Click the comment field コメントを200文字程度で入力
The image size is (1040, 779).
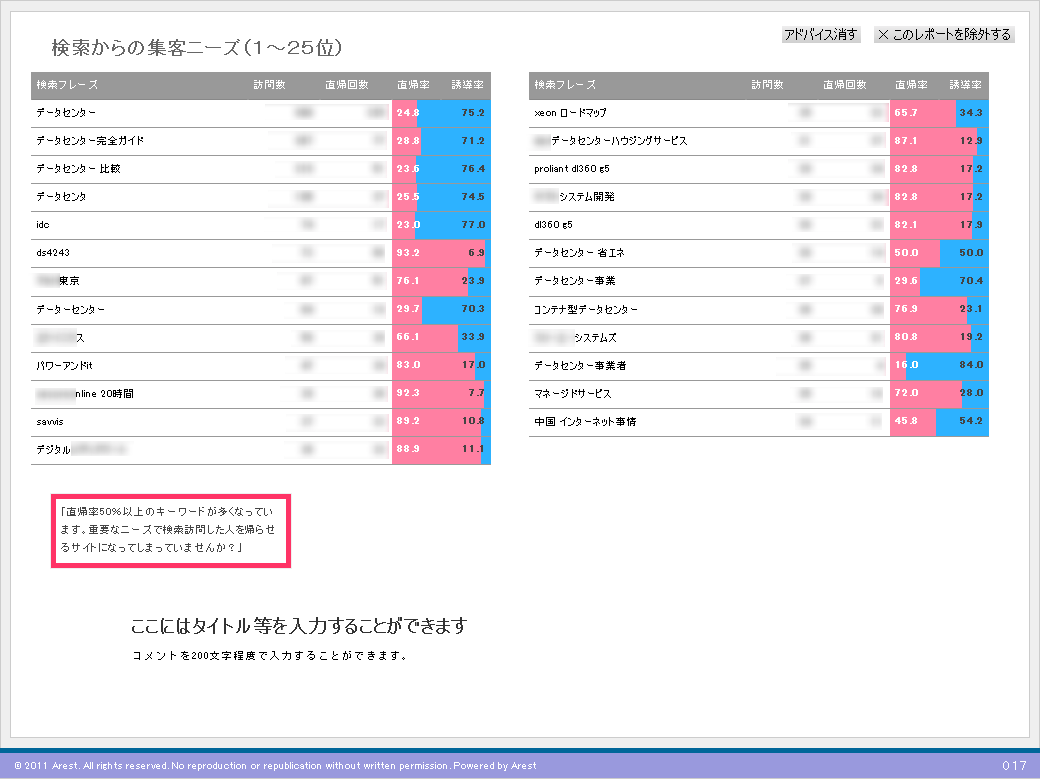point(270,657)
